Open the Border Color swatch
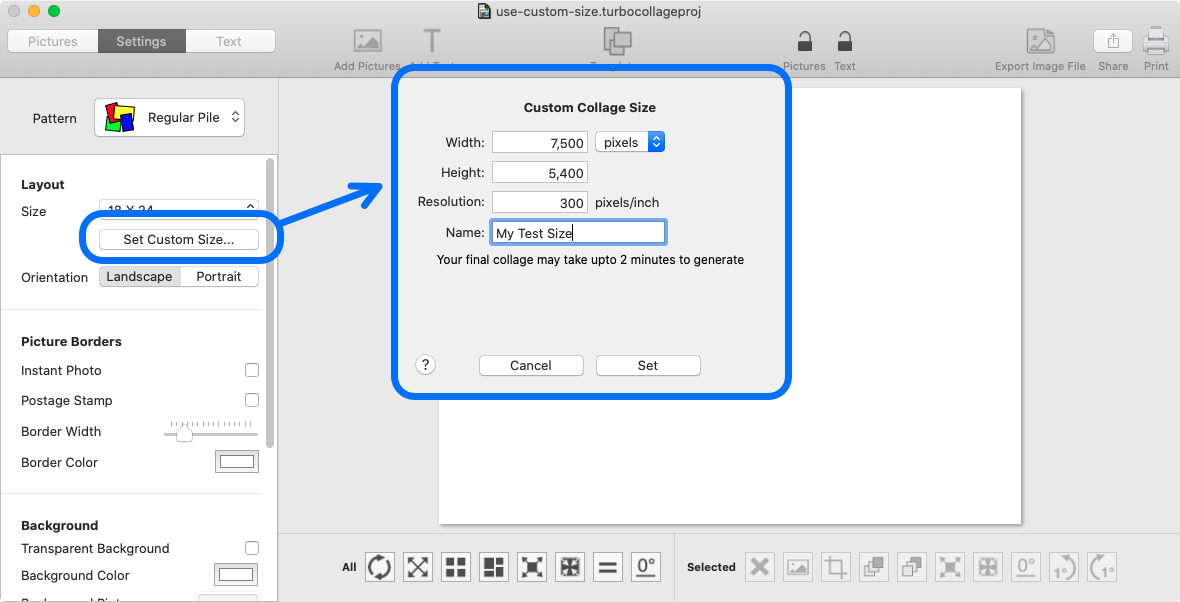 click(x=237, y=462)
